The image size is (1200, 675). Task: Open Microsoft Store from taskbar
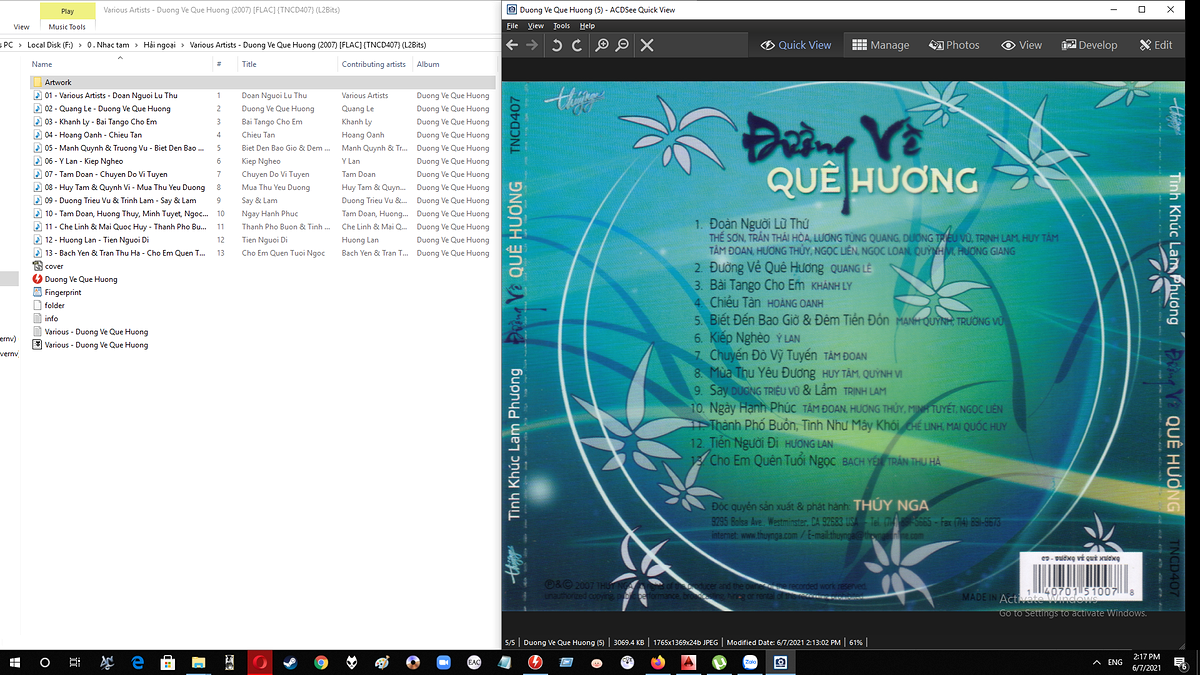tap(168, 662)
